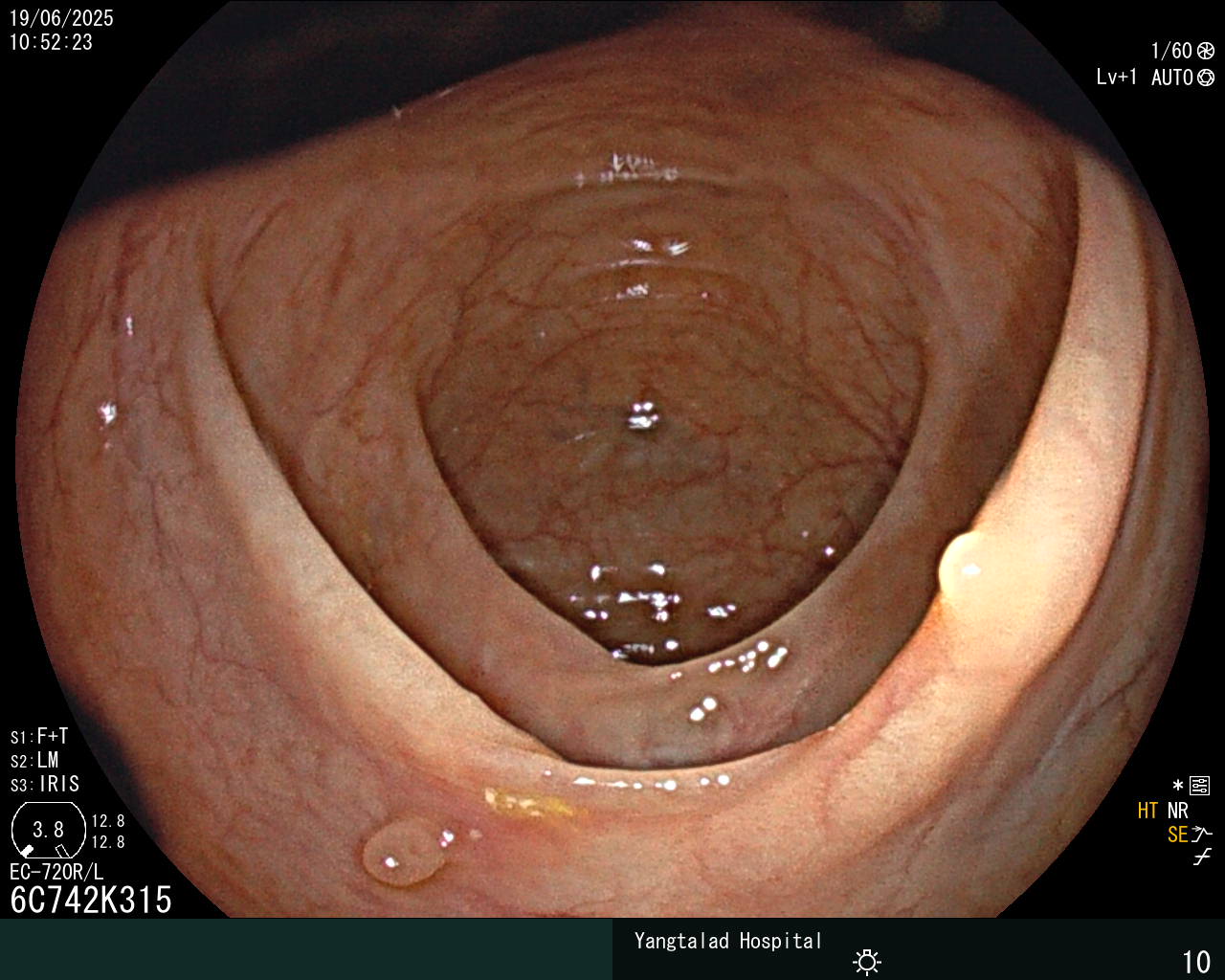Image resolution: width=1225 pixels, height=980 pixels.
Task: Click the structure enhancement icon beside SE
Action: click(1202, 835)
